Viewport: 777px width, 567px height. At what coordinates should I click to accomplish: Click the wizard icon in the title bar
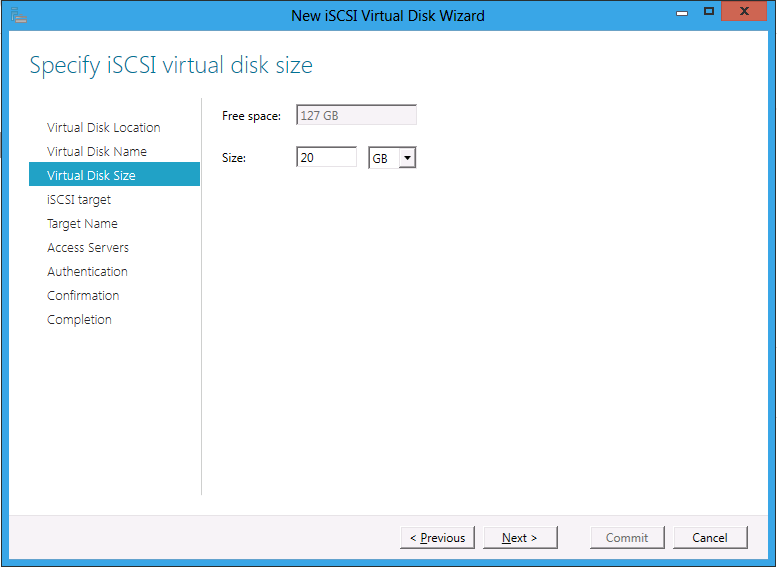(19, 15)
